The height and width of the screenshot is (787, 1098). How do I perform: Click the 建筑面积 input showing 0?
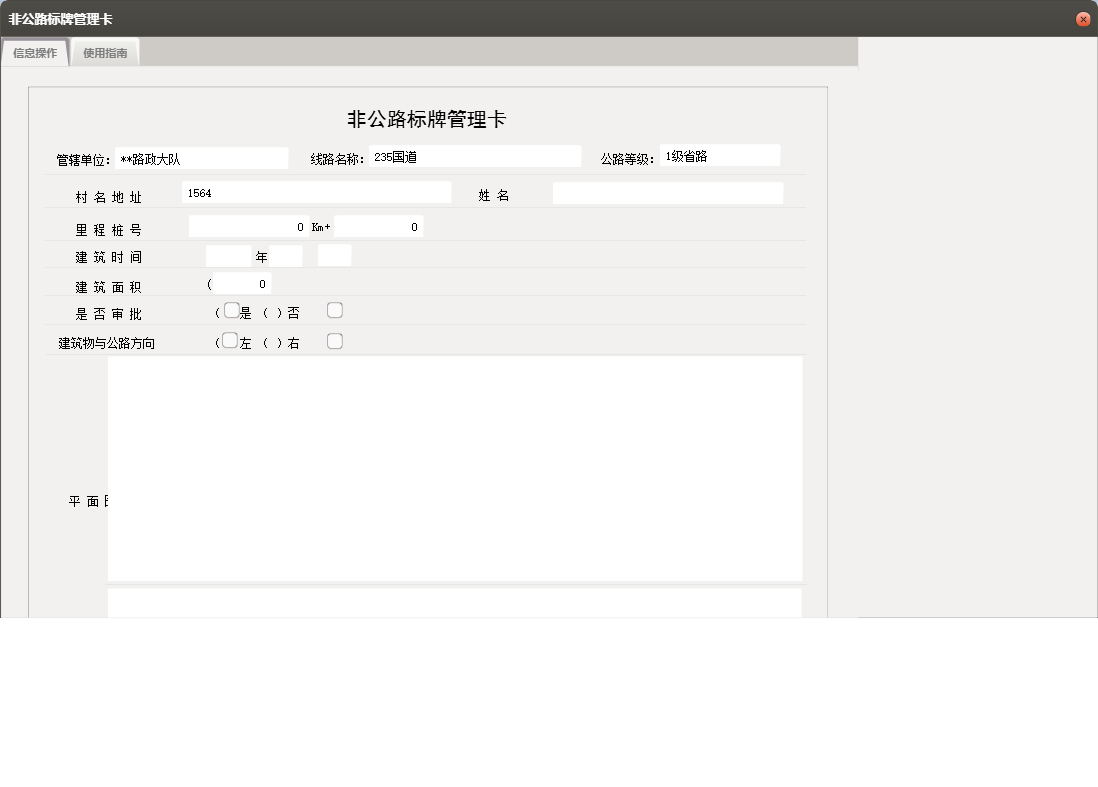coord(241,283)
